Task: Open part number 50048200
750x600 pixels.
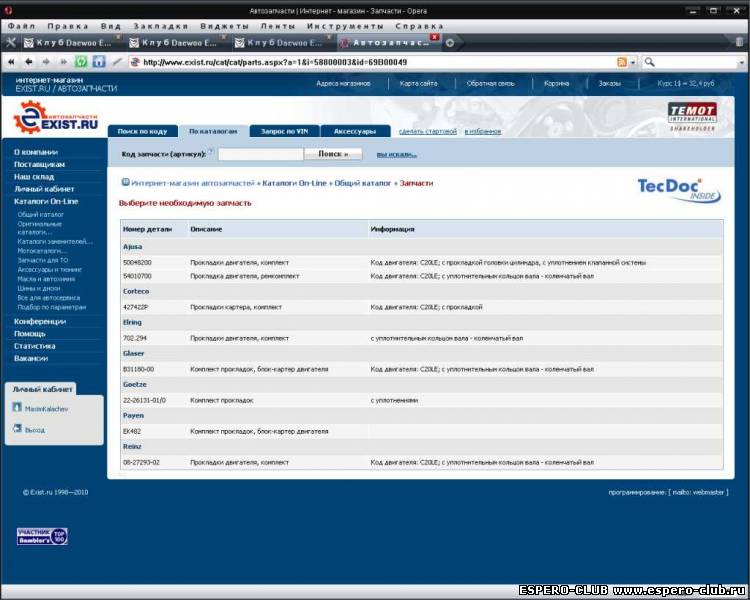Action: [x=137, y=262]
